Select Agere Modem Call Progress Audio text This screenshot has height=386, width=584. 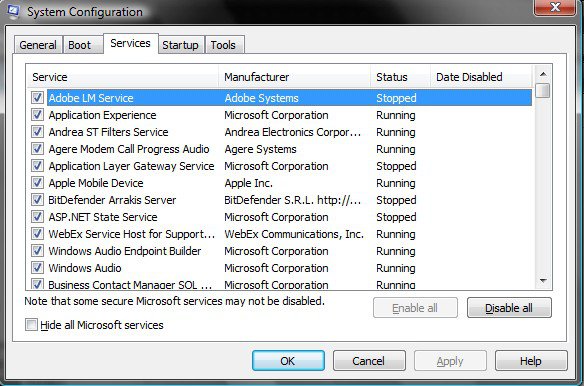tap(129, 149)
